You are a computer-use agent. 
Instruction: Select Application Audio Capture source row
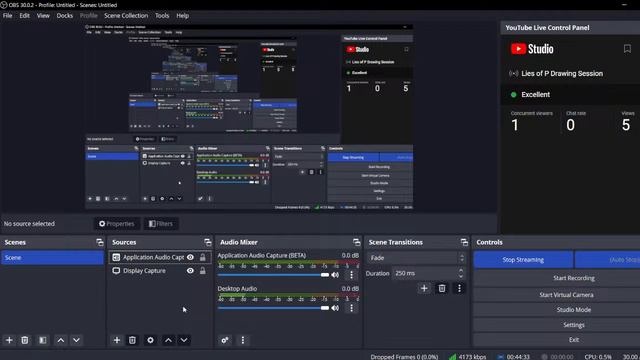160,257
